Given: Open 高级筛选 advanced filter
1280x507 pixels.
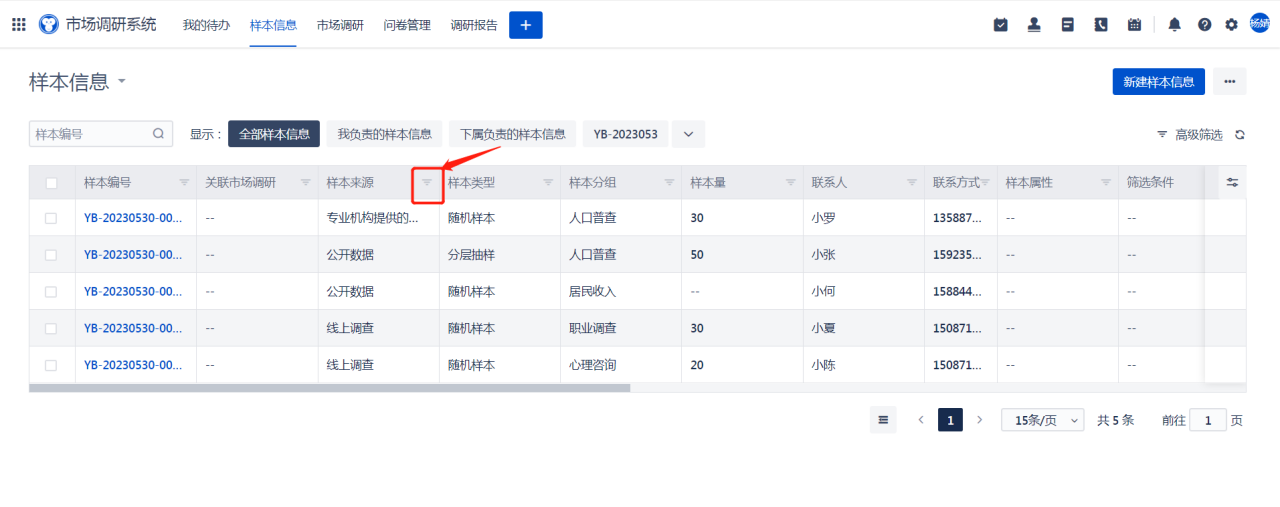Looking at the screenshot, I should pos(1190,135).
